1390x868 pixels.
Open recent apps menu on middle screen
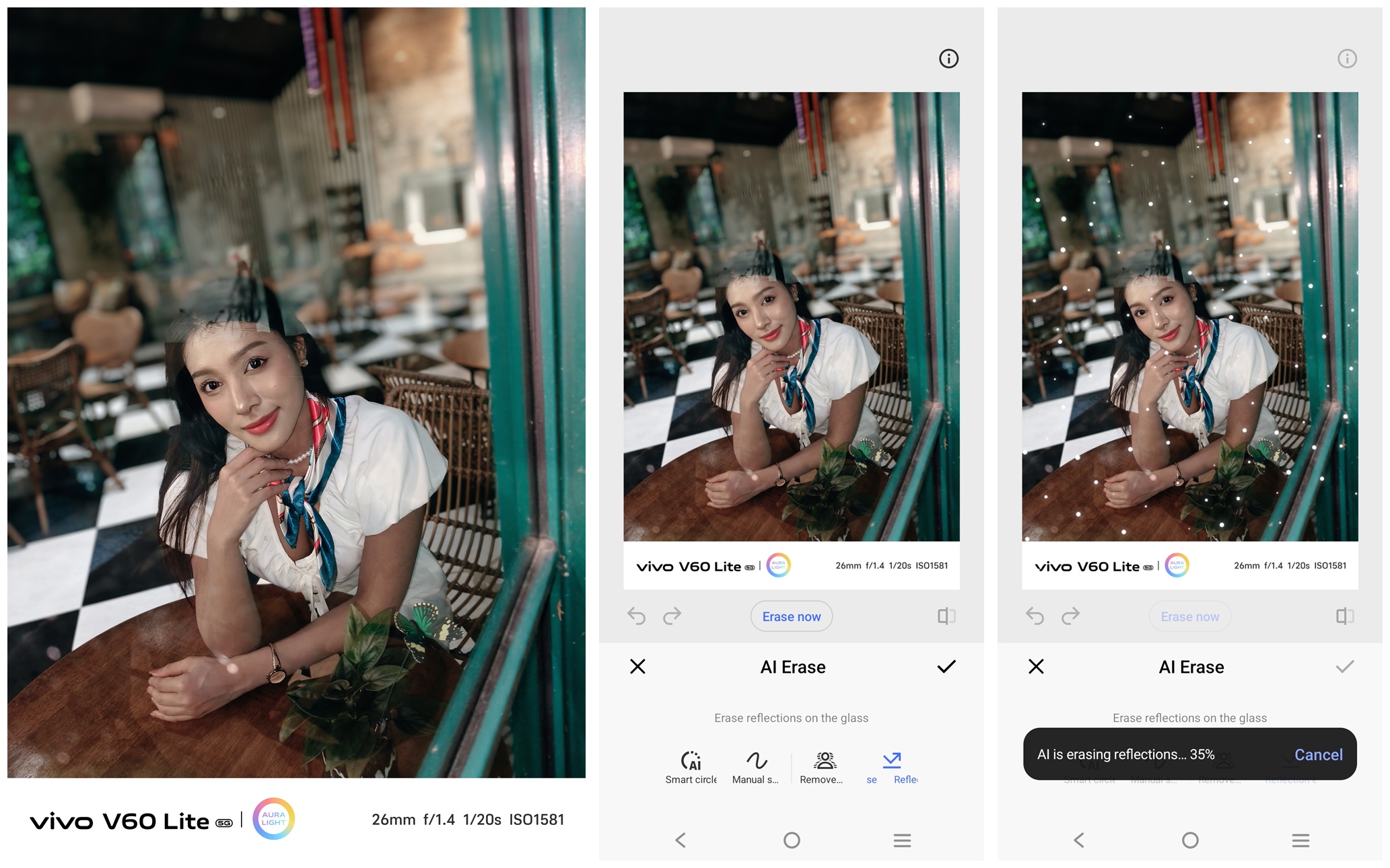(x=902, y=840)
